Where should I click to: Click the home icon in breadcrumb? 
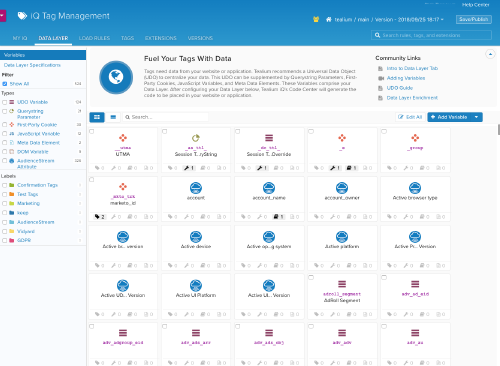coord(329,19)
